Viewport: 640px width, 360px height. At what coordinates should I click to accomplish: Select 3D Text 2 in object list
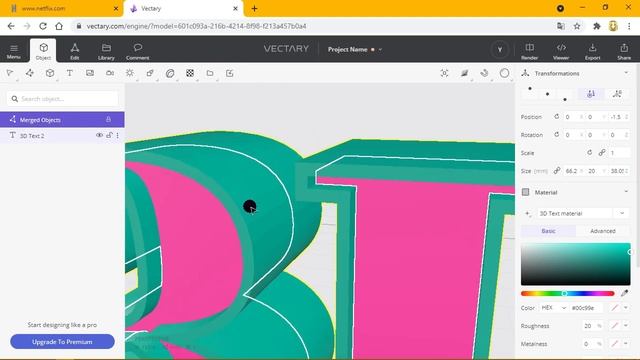62,136
